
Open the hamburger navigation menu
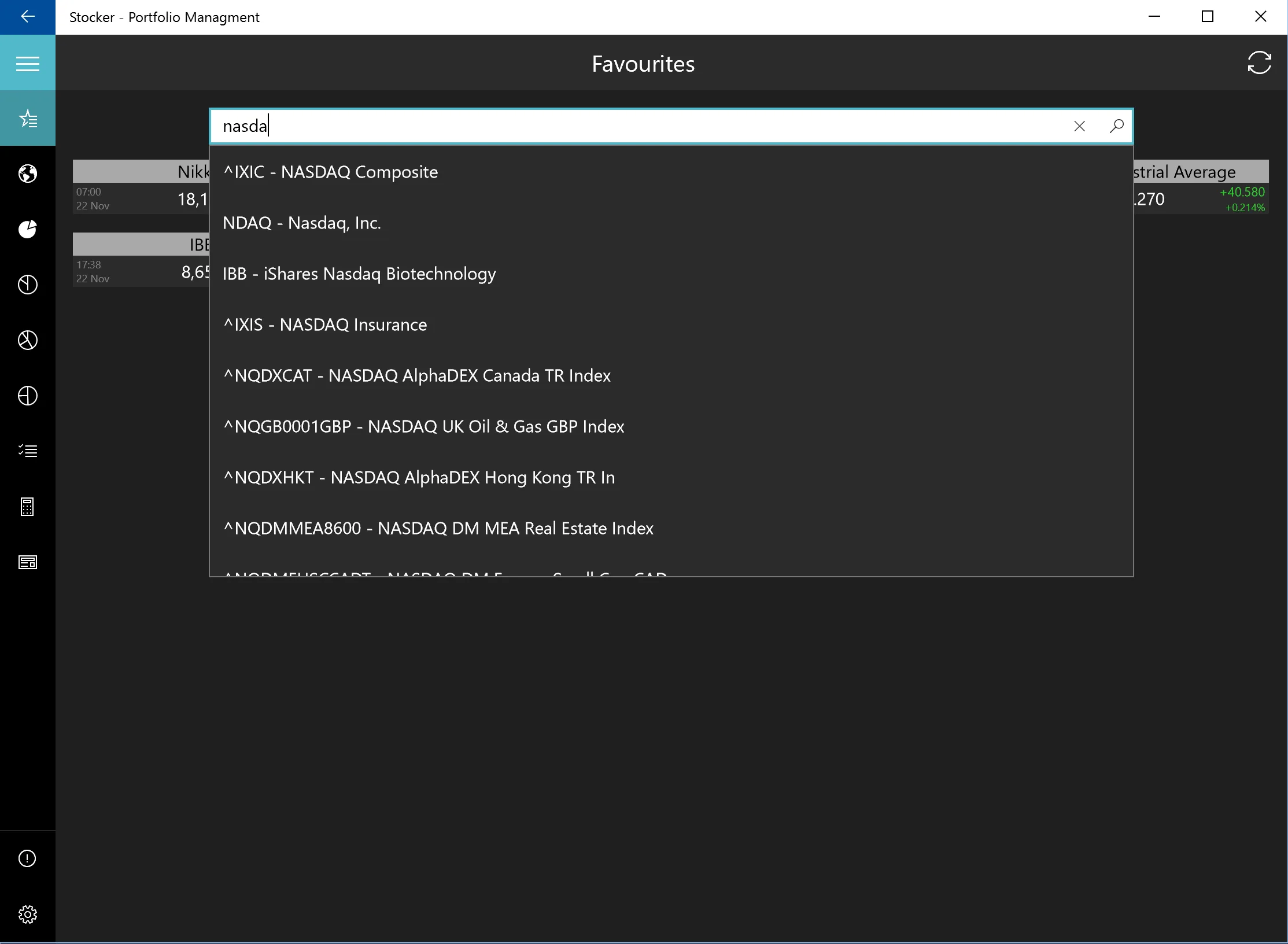point(27,62)
